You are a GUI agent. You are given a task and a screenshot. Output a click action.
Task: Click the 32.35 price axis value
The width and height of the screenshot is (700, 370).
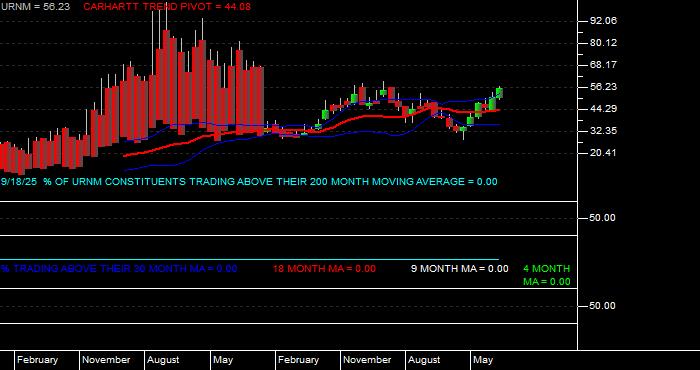tap(603, 131)
